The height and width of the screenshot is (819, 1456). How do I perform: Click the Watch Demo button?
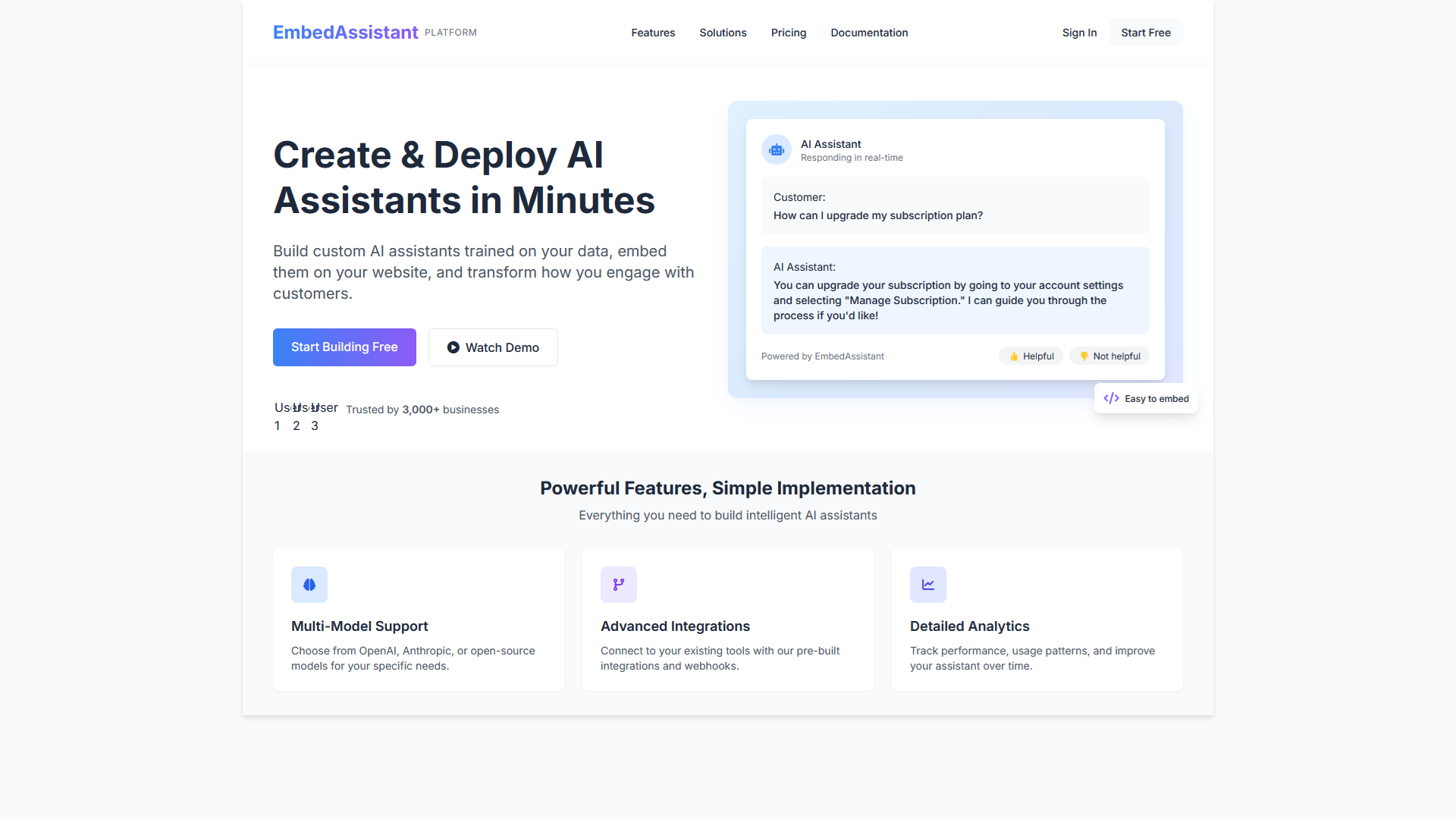click(493, 347)
